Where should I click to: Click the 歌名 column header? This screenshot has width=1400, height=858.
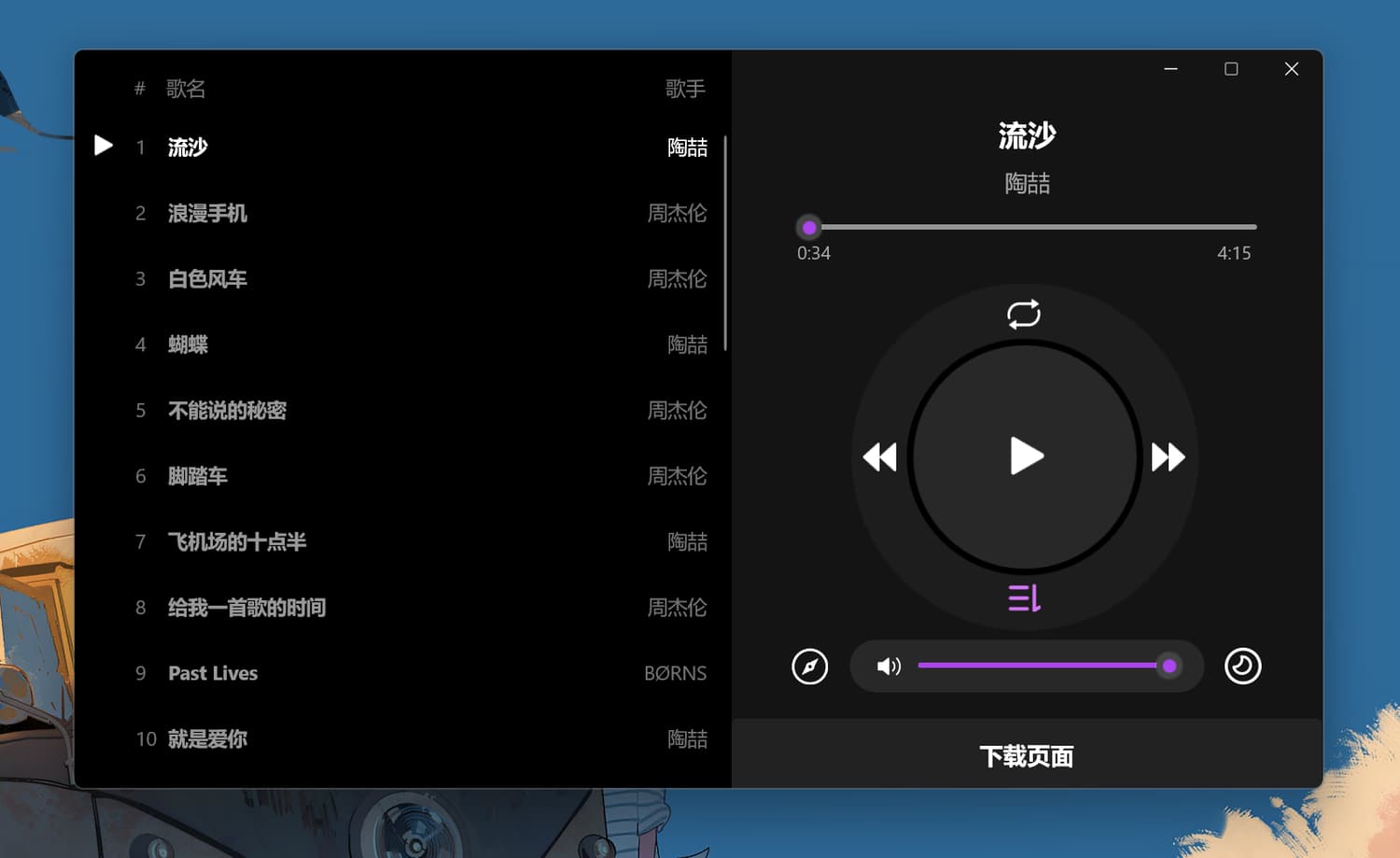coord(186,89)
